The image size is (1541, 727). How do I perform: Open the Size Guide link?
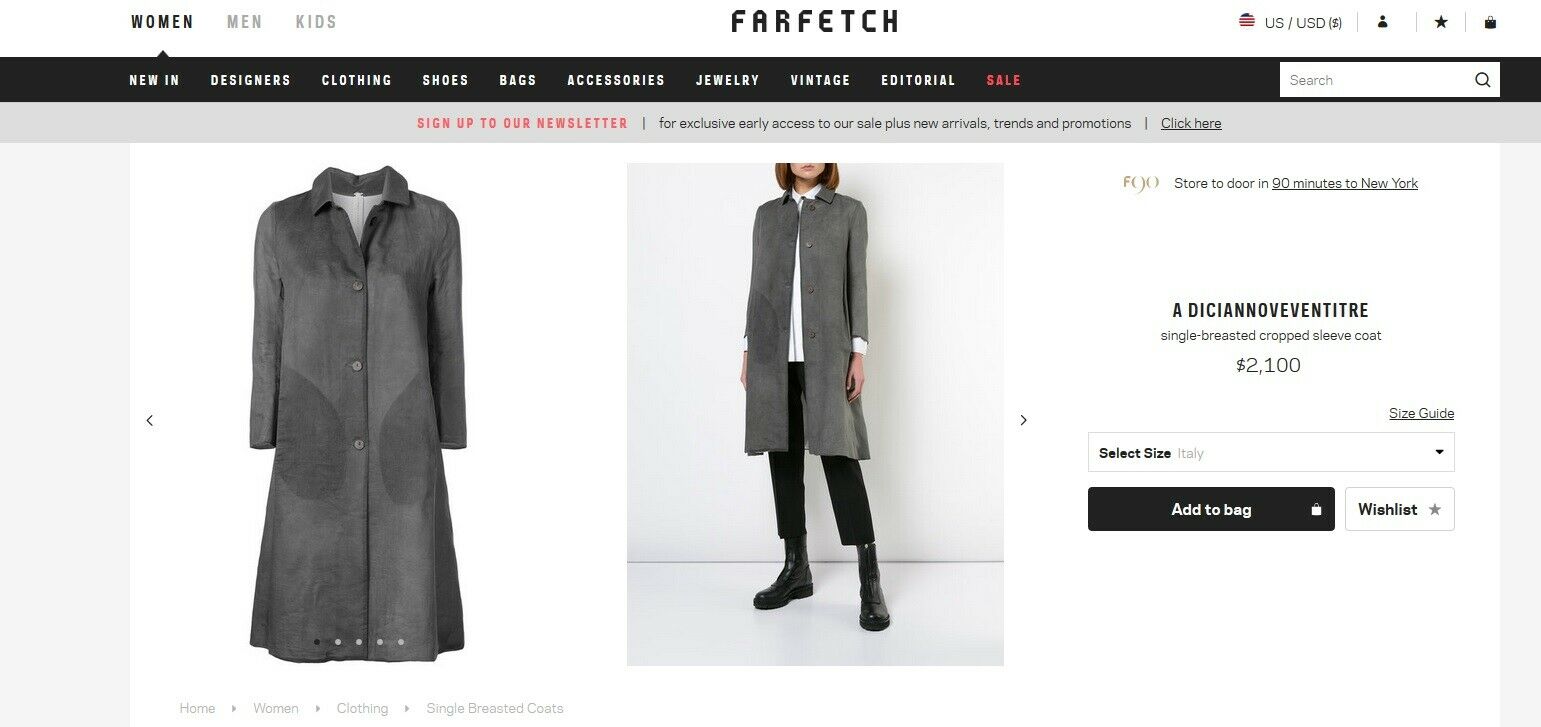tap(1421, 413)
